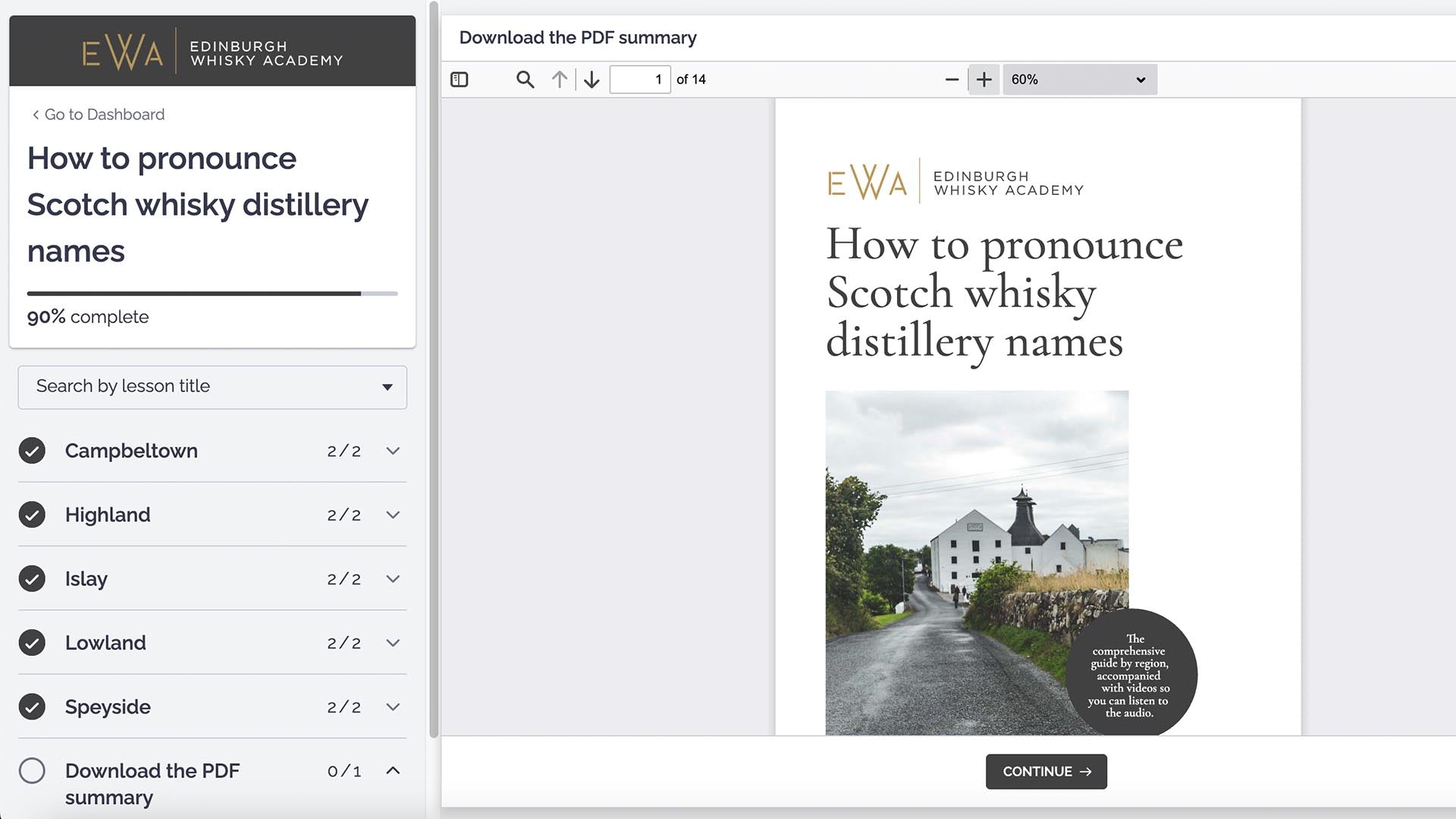Image resolution: width=1456 pixels, height=819 pixels.
Task: Toggle the PDF viewer sidebar icon
Action: pyautogui.click(x=460, y=80)
